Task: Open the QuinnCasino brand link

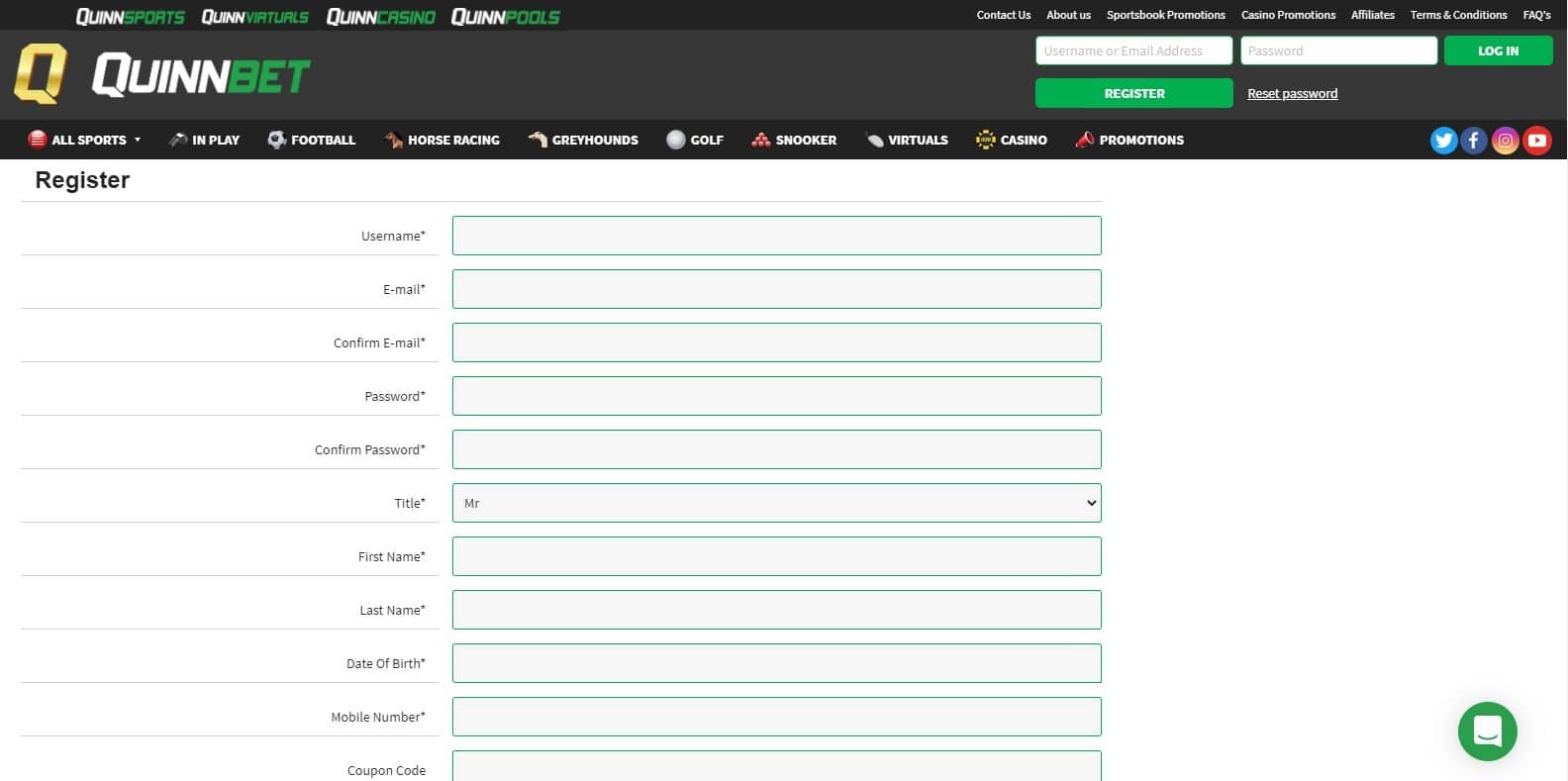Action: click(x=380, y=17)
